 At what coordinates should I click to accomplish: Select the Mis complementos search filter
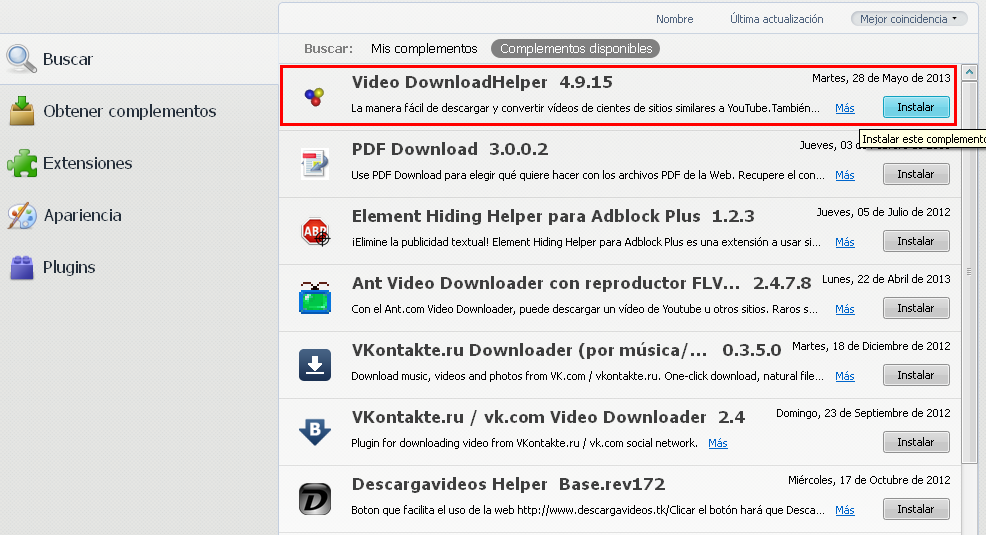tap(424, 48)
